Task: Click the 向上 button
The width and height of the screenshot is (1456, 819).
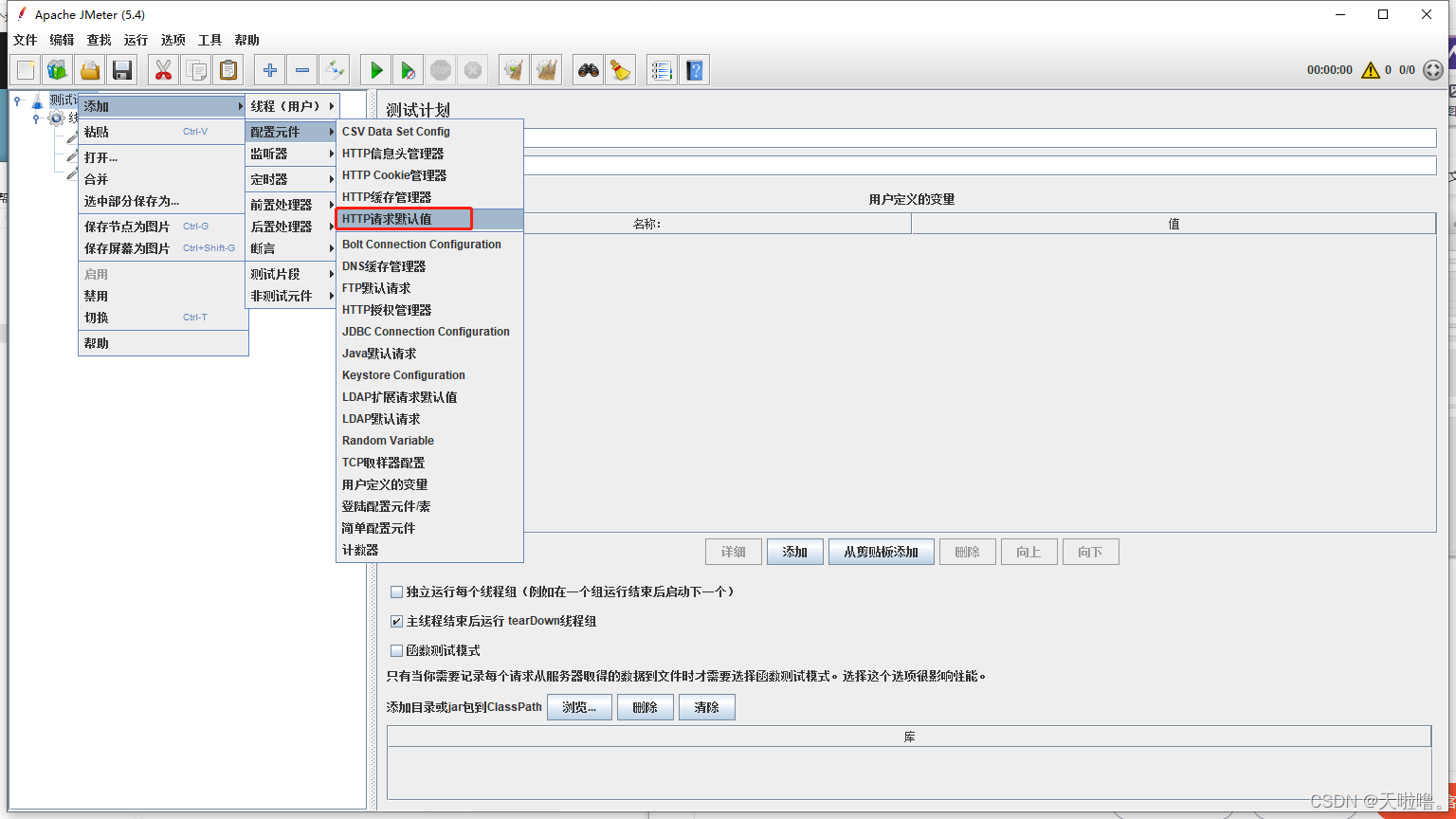Action: (x=1028, y=552)
